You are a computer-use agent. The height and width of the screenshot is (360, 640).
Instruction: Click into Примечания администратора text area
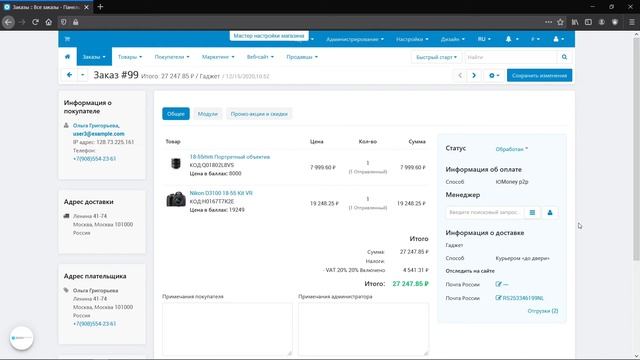click(x=363, y=329)
